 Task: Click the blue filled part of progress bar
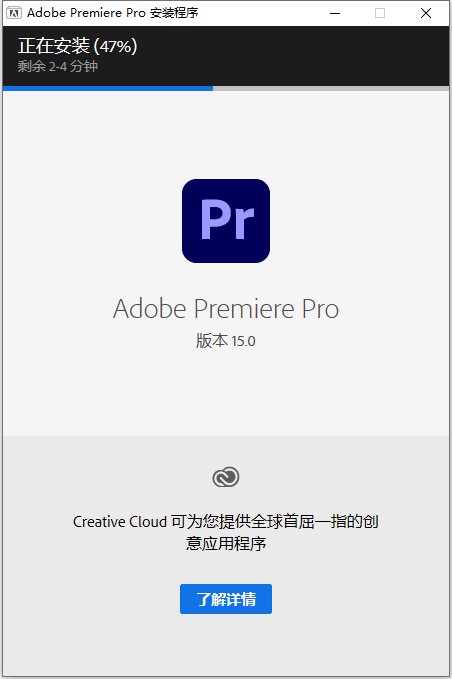pyautogui.click(x=108, y=88)
